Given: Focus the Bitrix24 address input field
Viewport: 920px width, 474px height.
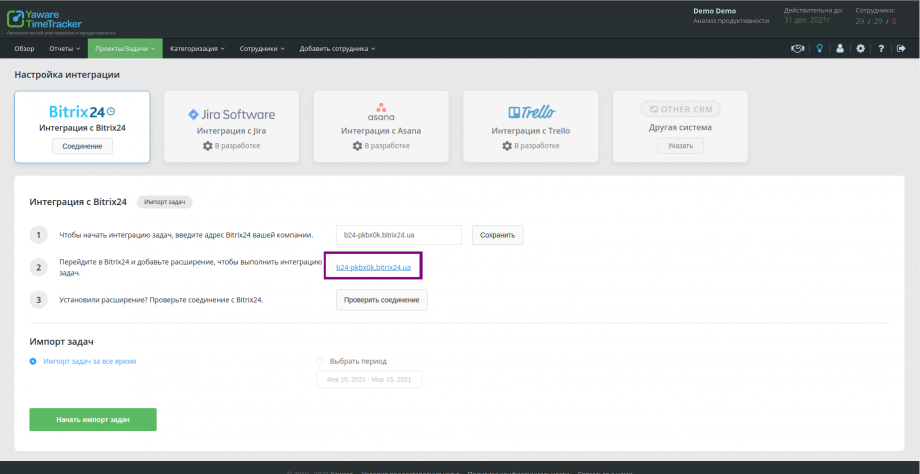Looking at the screenshot, I should point(399,235).
